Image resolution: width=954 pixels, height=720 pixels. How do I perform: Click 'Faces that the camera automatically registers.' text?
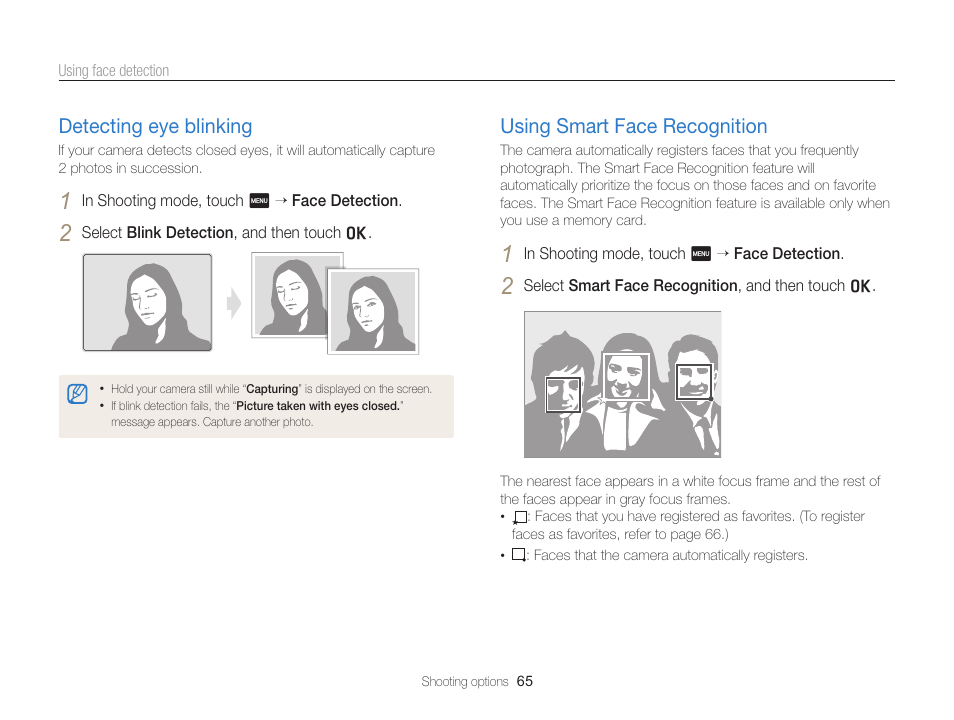click(670, 555)
